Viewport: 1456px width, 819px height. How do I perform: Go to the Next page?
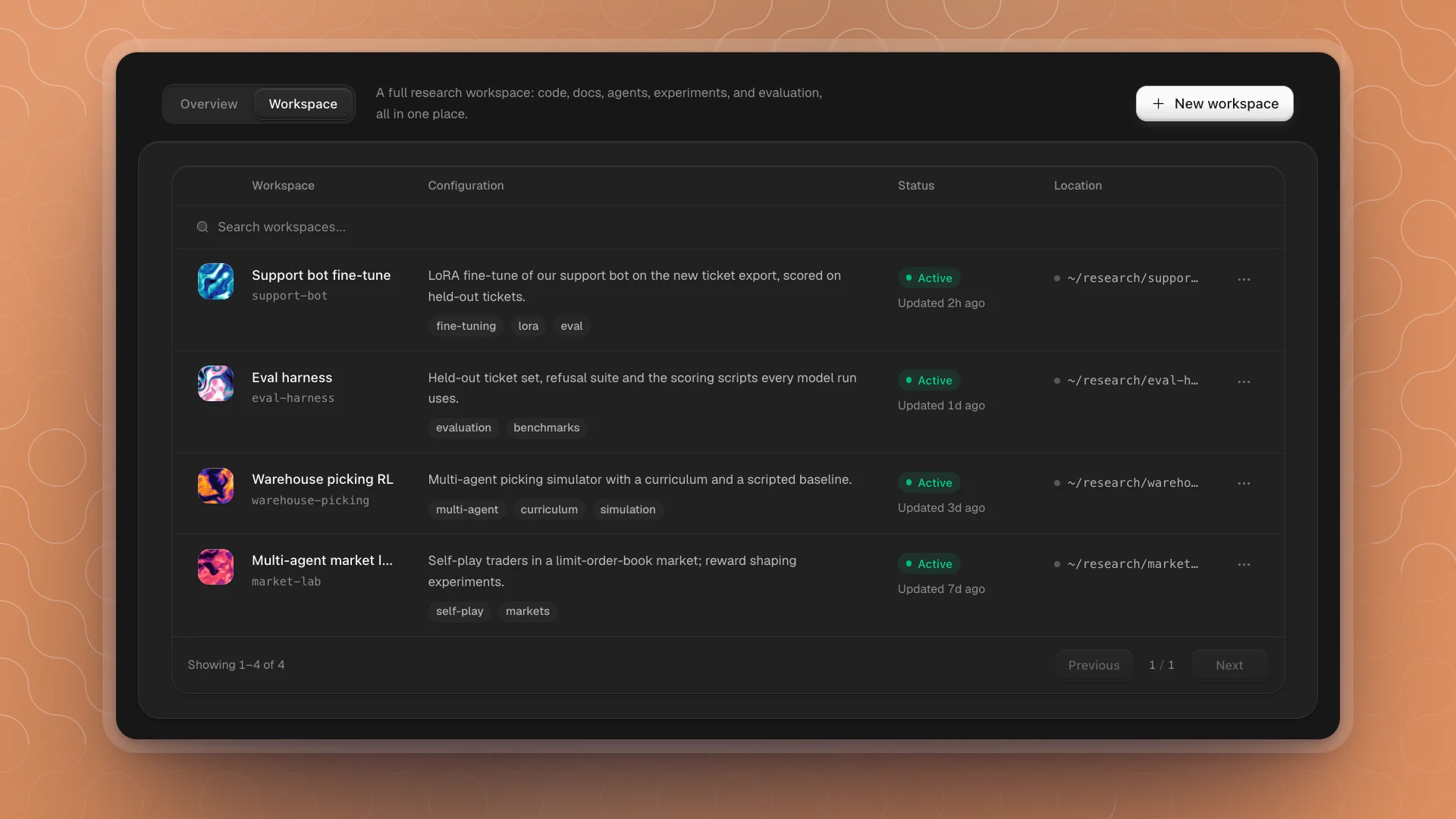point(1228,665)
